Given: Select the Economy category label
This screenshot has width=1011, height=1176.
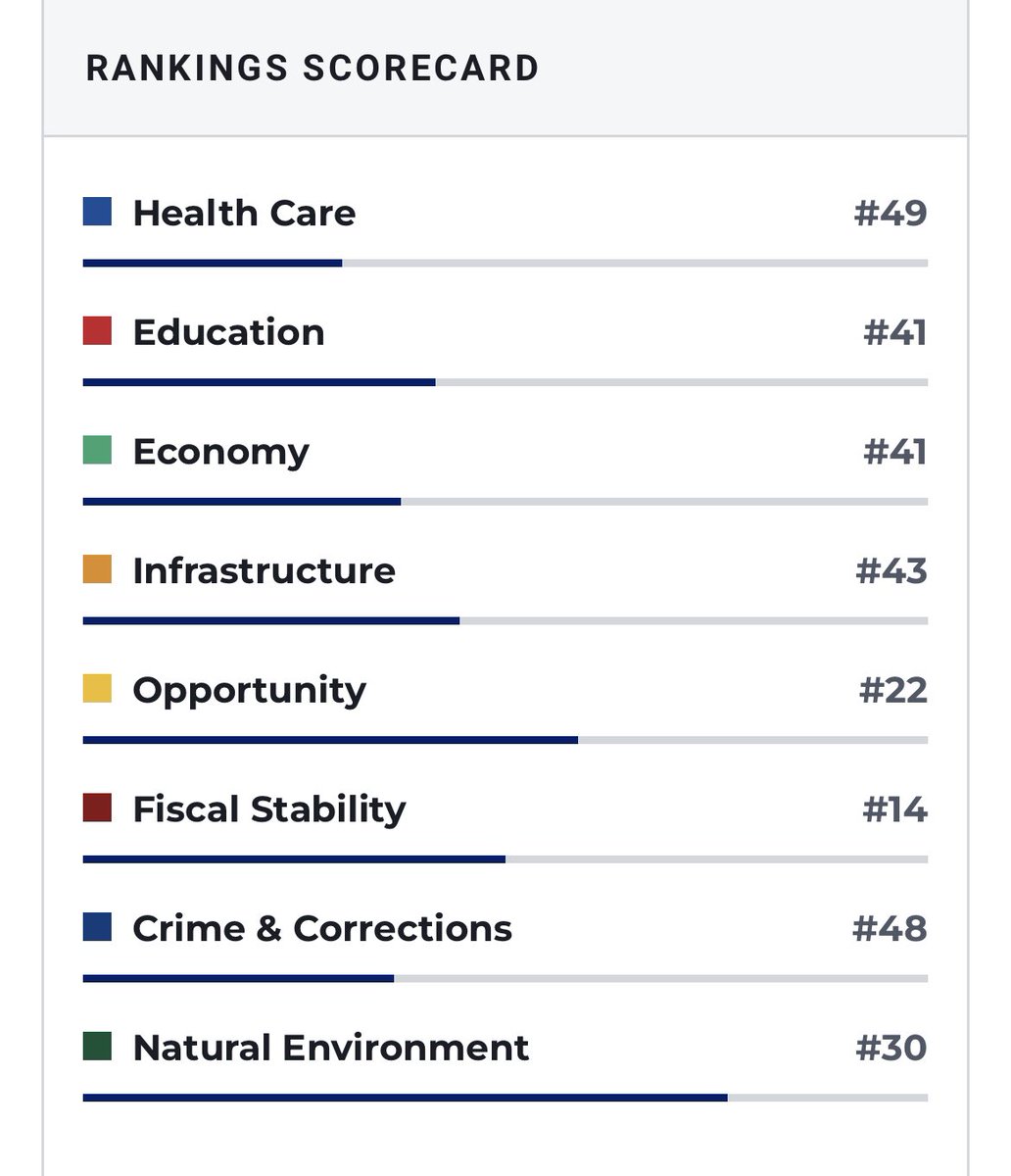Looking at the screenshot, I should click(220, 452).
